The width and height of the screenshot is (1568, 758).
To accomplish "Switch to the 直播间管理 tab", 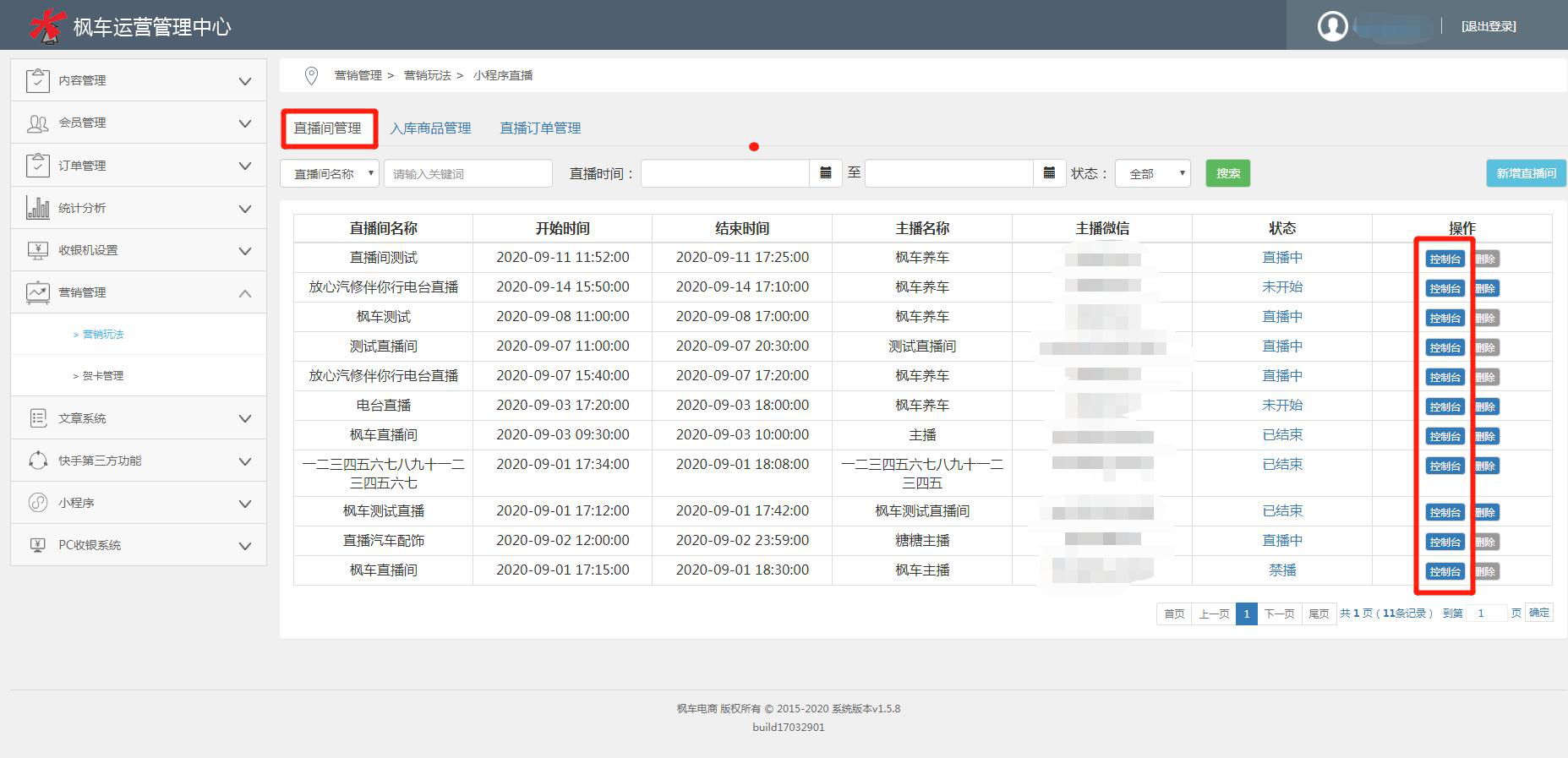I will click(x=327, y=128).
